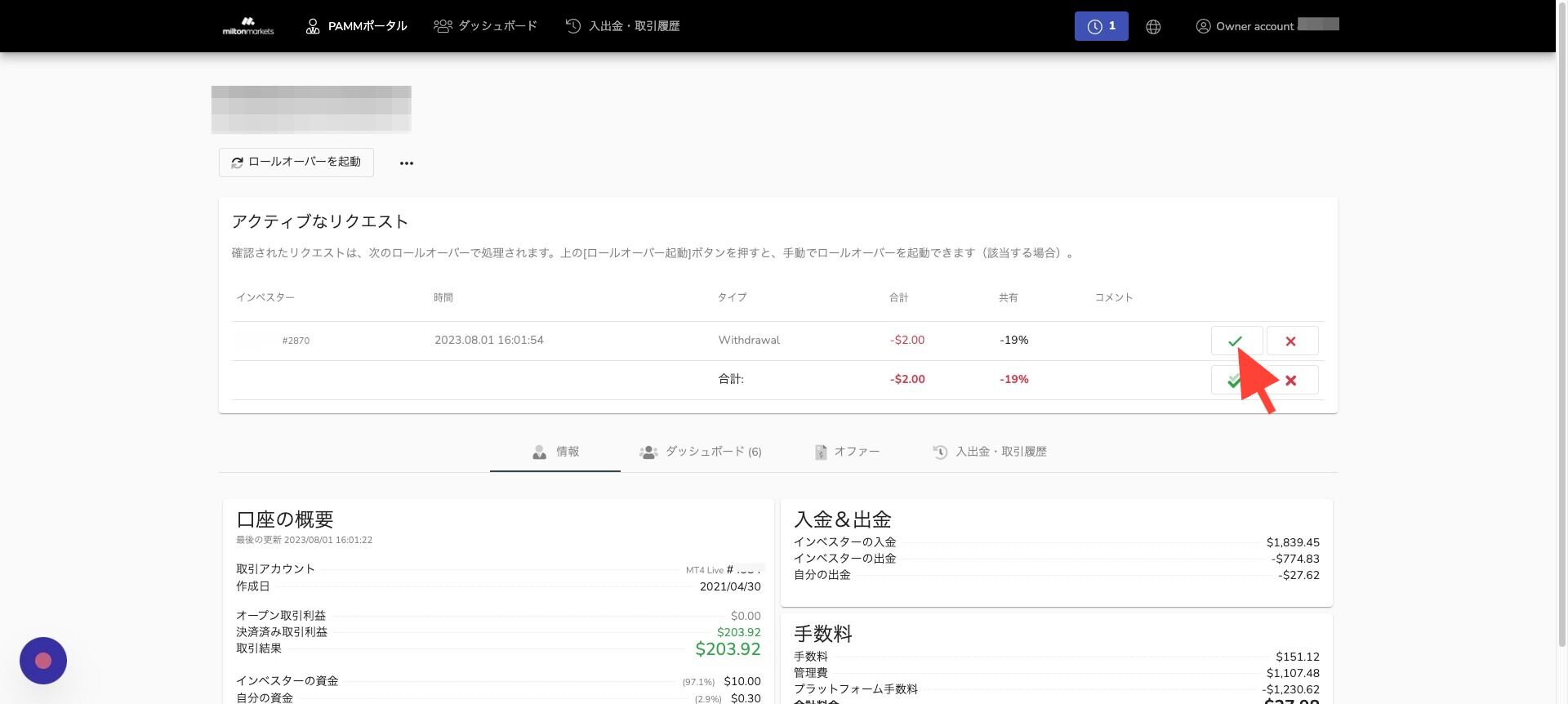Click the 管理費 value $1,107.48
This screenshot has width=1568, height=704.
1293,673
